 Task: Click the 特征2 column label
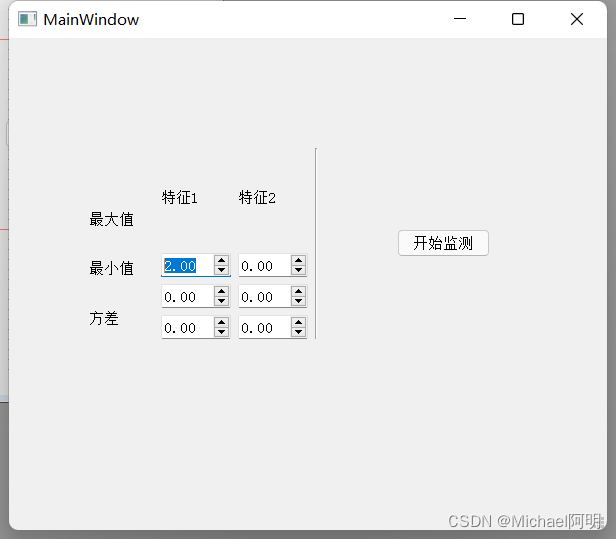257,197
